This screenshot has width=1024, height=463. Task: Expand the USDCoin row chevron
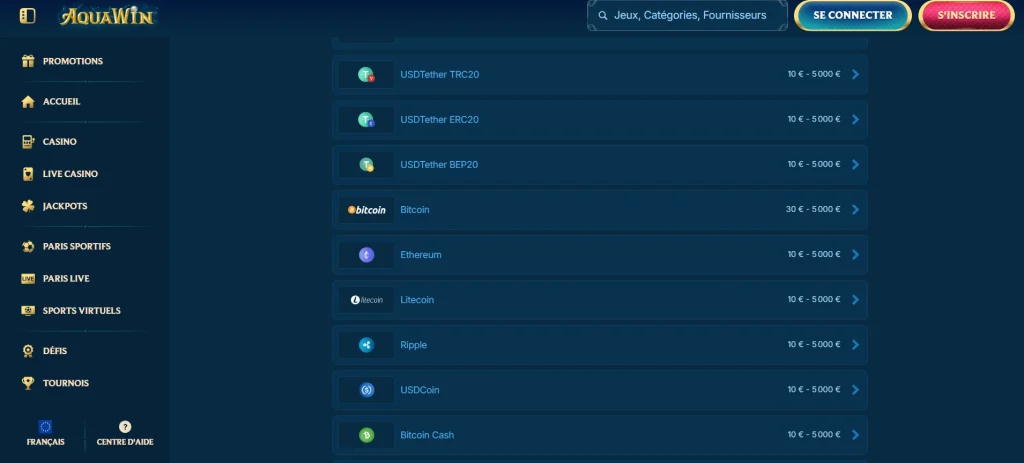pos(856,390)
